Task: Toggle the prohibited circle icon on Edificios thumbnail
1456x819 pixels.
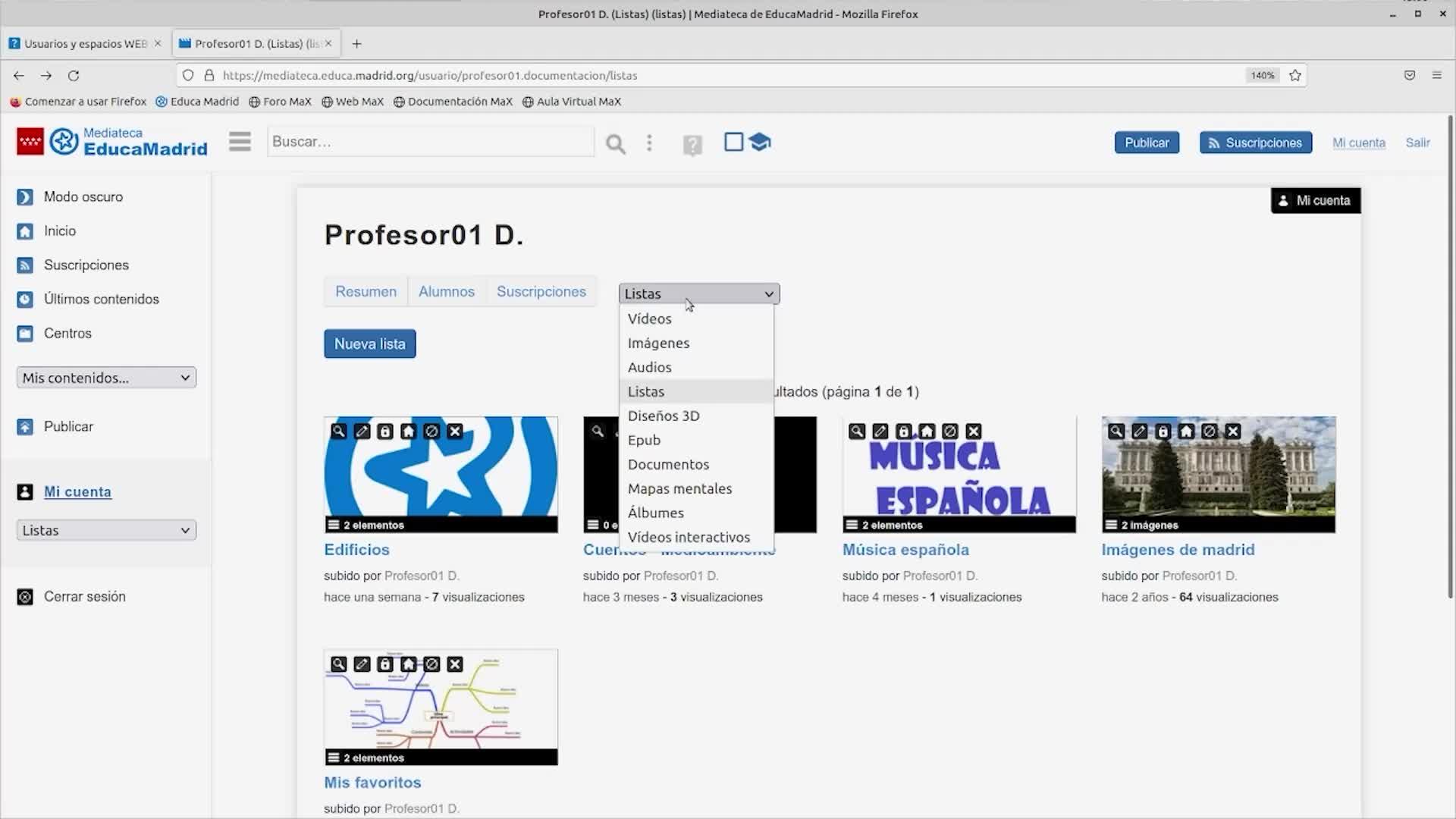Action: (431, 431)
